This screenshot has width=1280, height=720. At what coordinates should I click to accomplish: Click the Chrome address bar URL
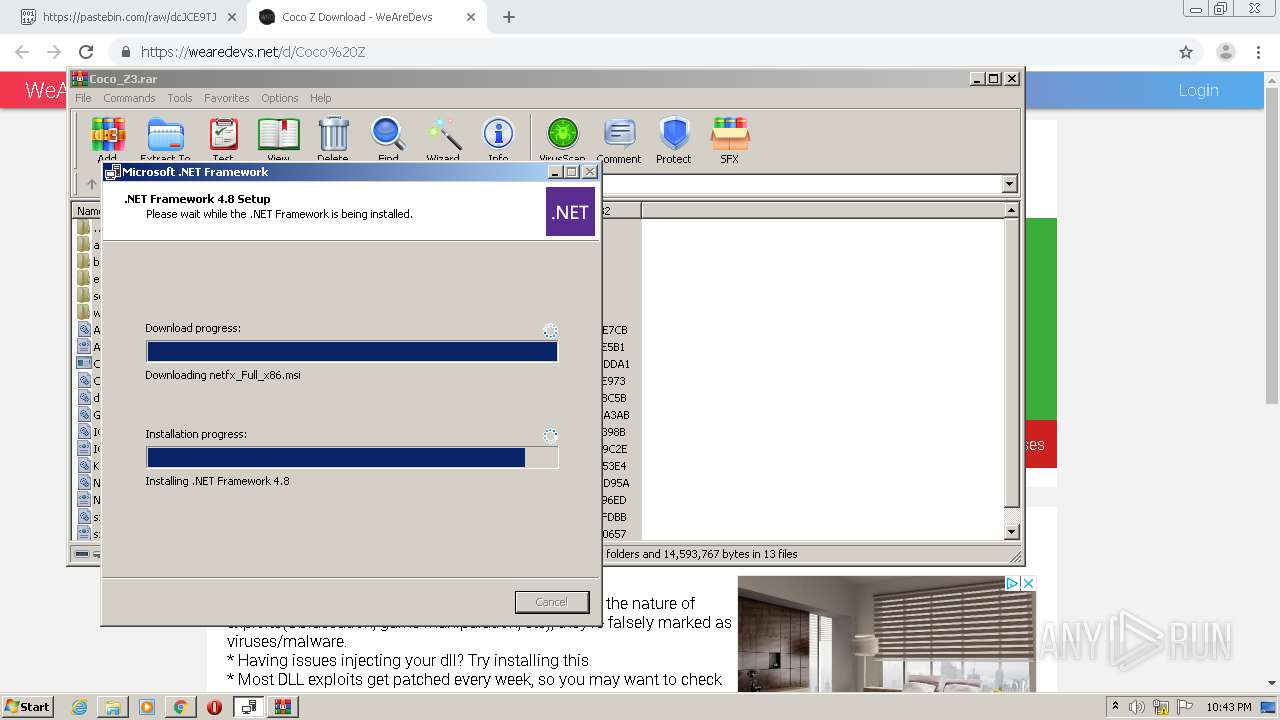click(253, 52)
